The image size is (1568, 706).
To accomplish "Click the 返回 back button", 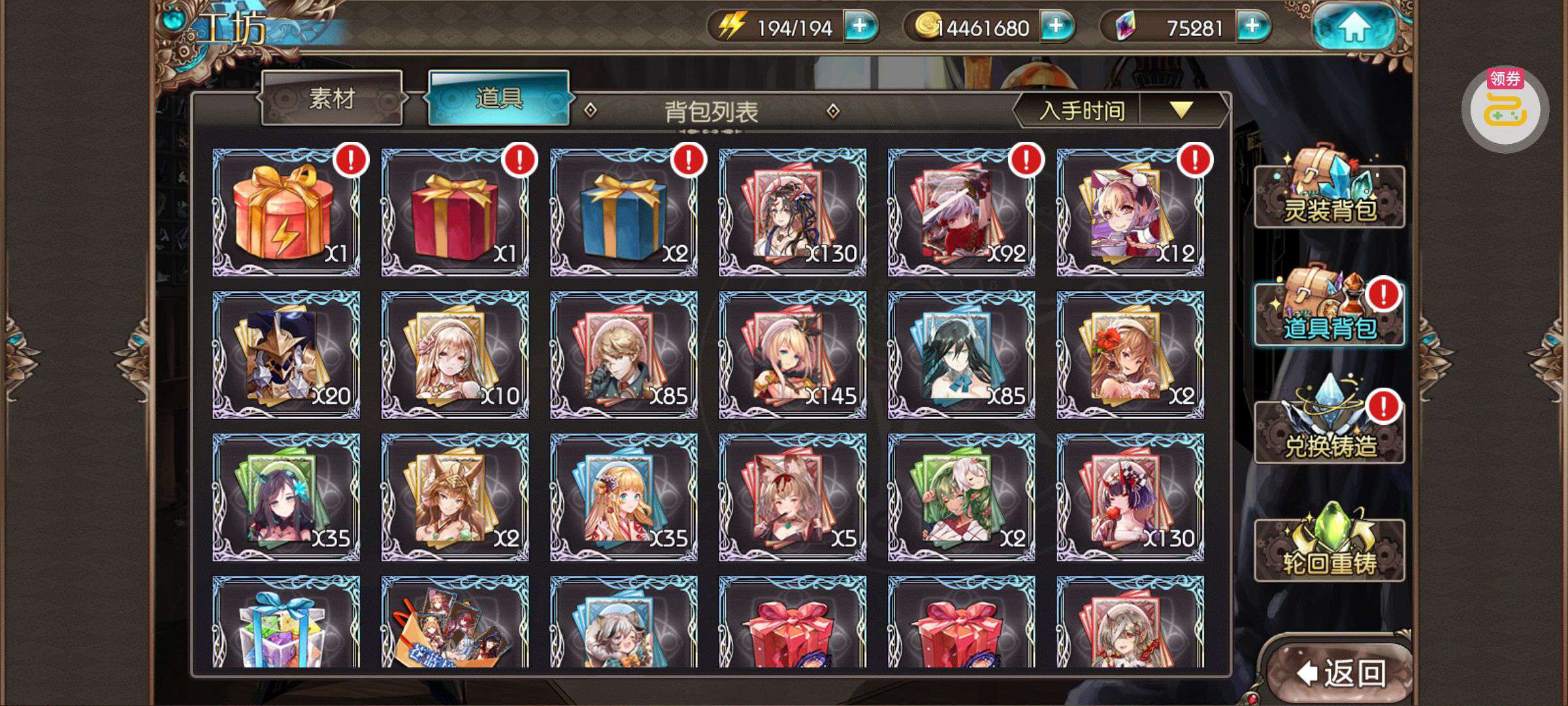I will click(x=1339, y=673).
